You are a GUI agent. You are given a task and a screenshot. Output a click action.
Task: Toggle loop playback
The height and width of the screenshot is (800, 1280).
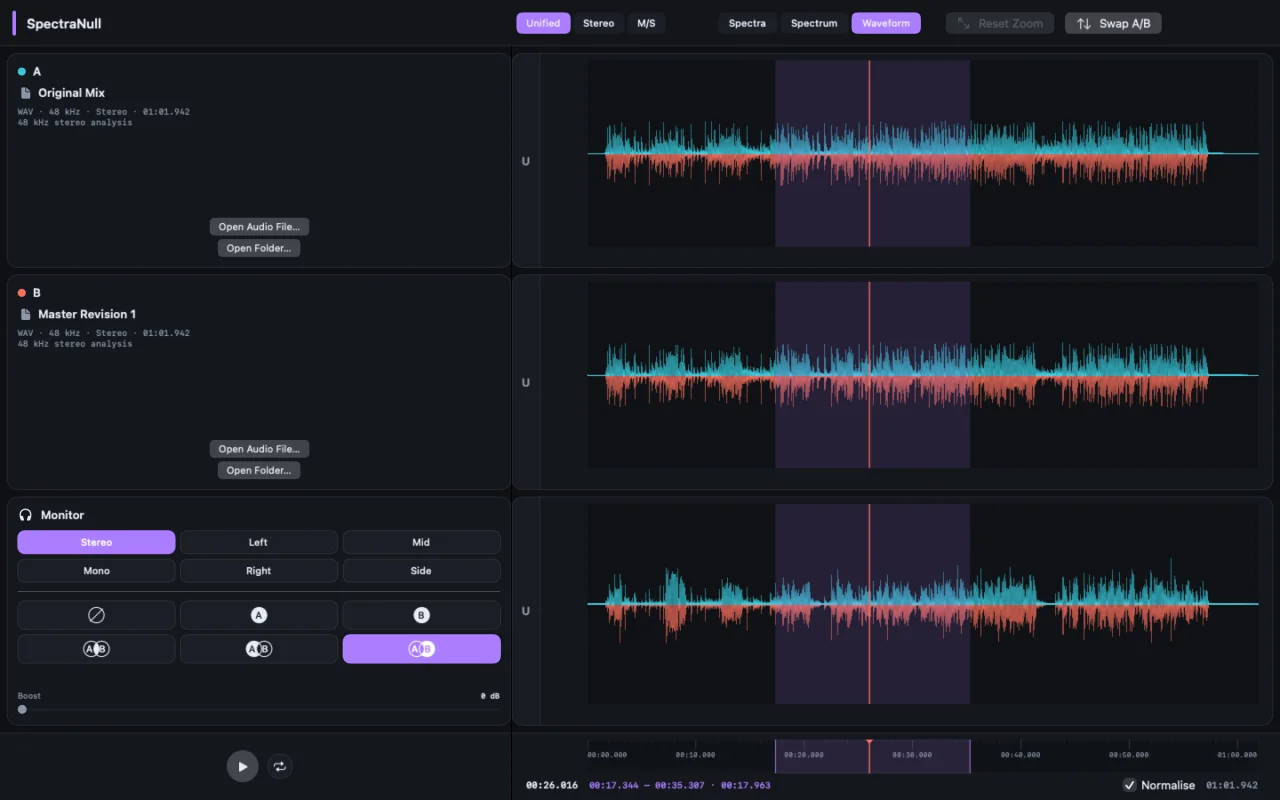click(x=280, y=766)
